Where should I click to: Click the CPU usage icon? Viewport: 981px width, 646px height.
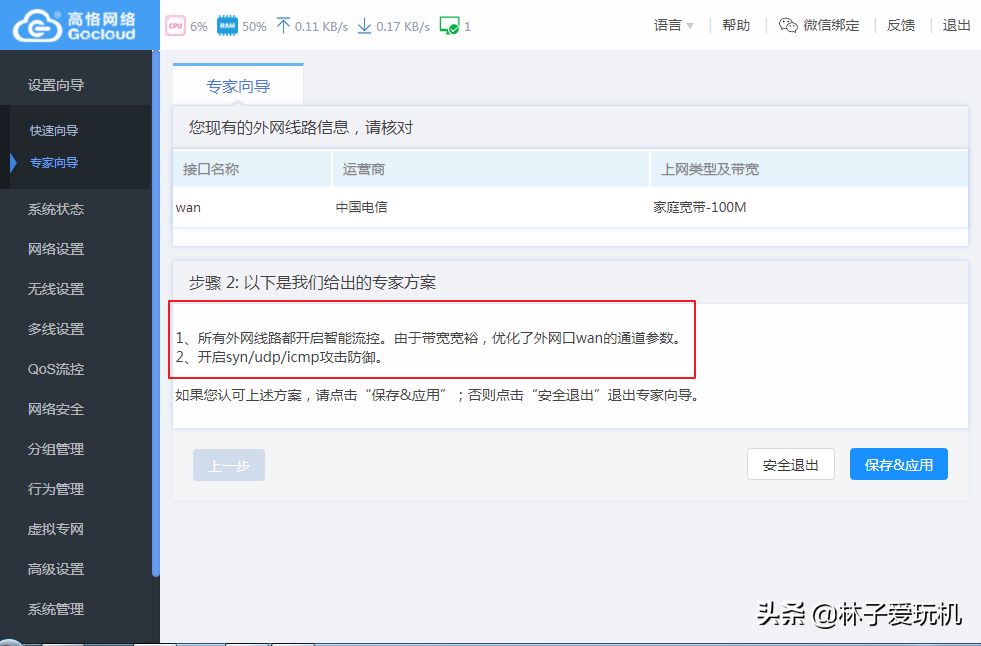pyautogui.click(x=175, y=26)
